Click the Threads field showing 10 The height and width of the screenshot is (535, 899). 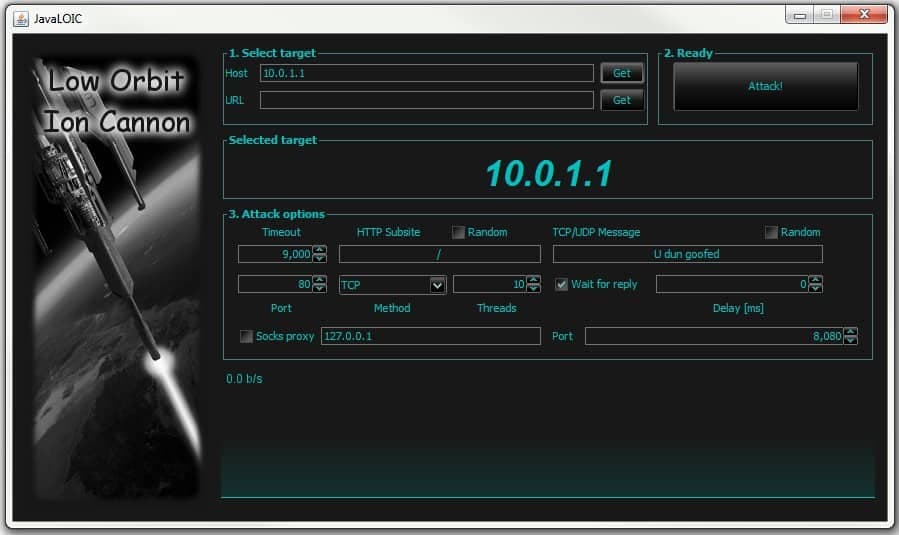click(x=490, y=284)
